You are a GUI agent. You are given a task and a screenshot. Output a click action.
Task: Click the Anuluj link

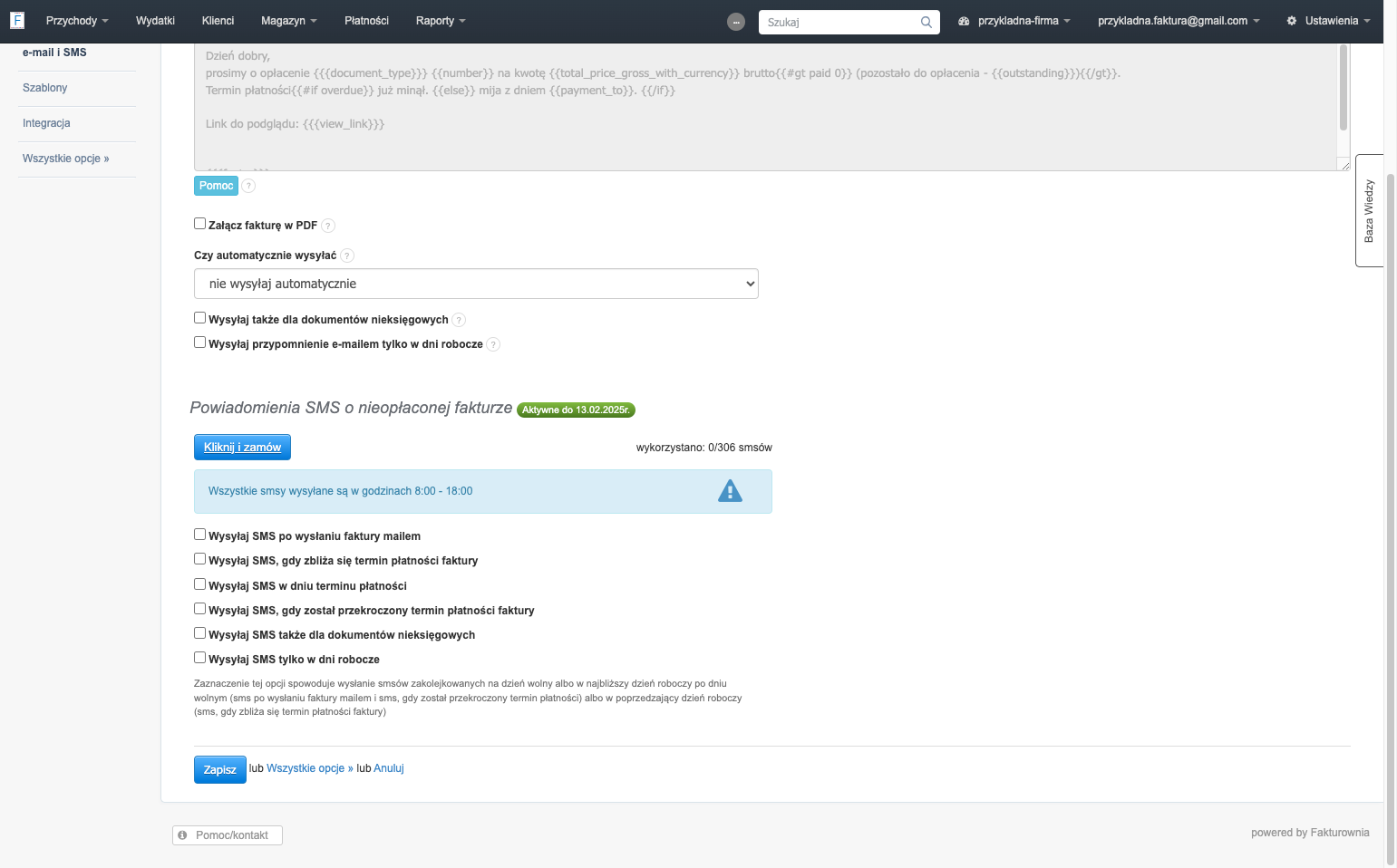coord(389,768)
